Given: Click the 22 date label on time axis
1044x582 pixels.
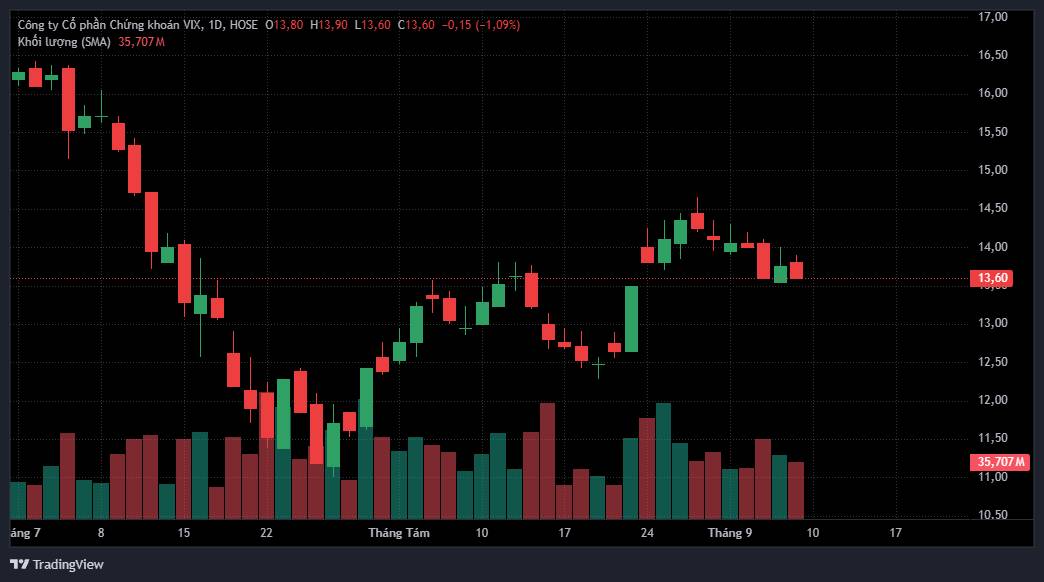Looking at the screenshot, I should (266, 533).
